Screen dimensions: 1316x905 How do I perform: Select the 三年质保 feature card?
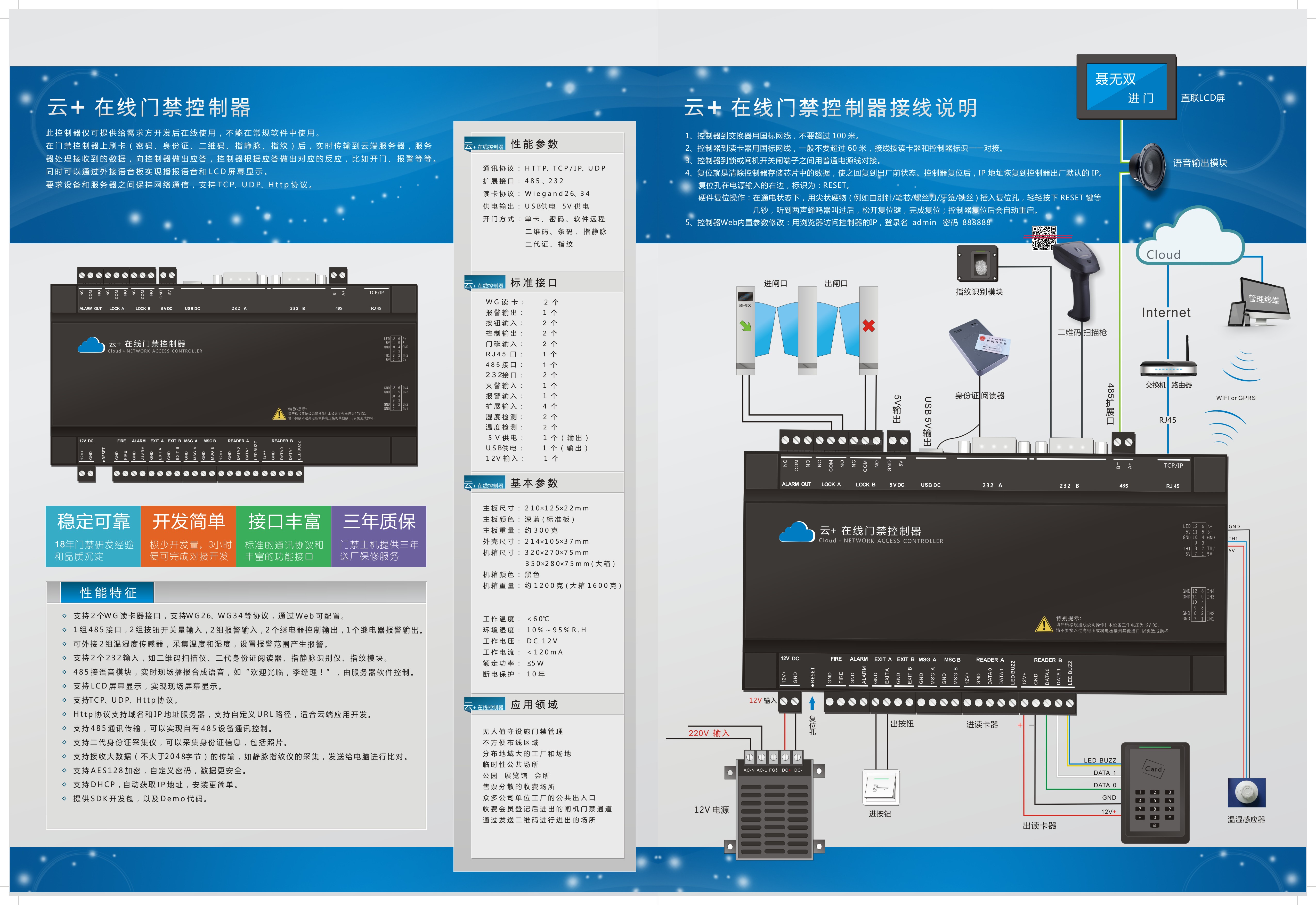click(x=379, y=536)
